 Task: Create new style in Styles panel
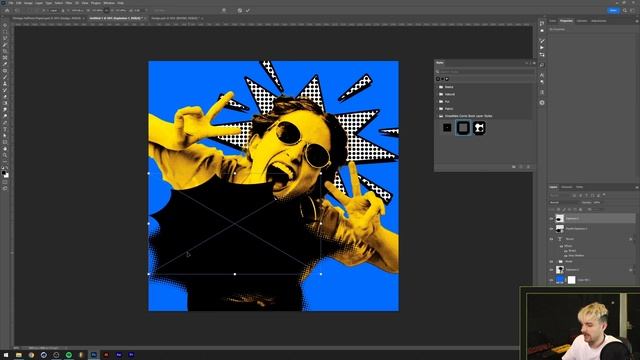point(521,167)
